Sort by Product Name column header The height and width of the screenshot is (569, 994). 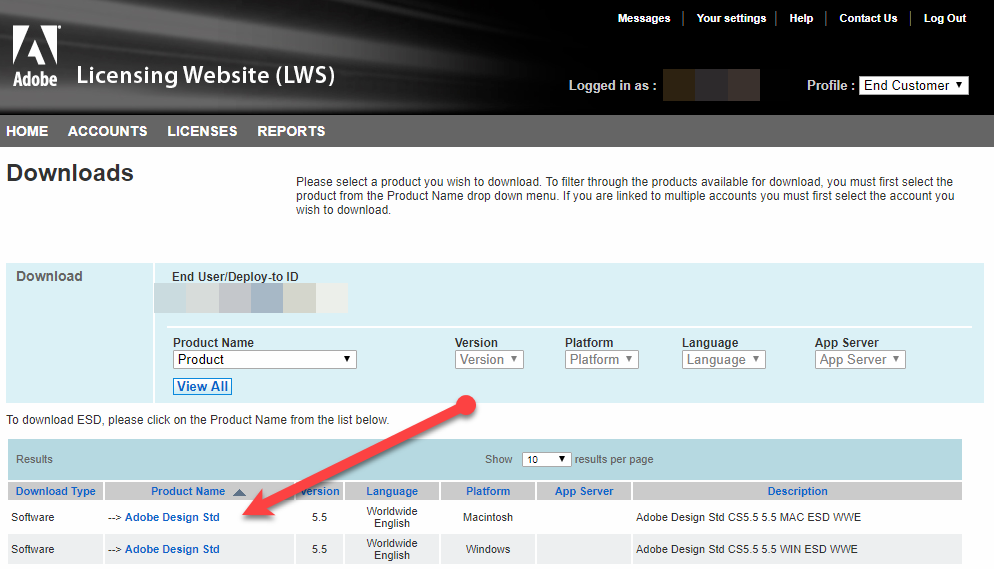pos(188,491)
